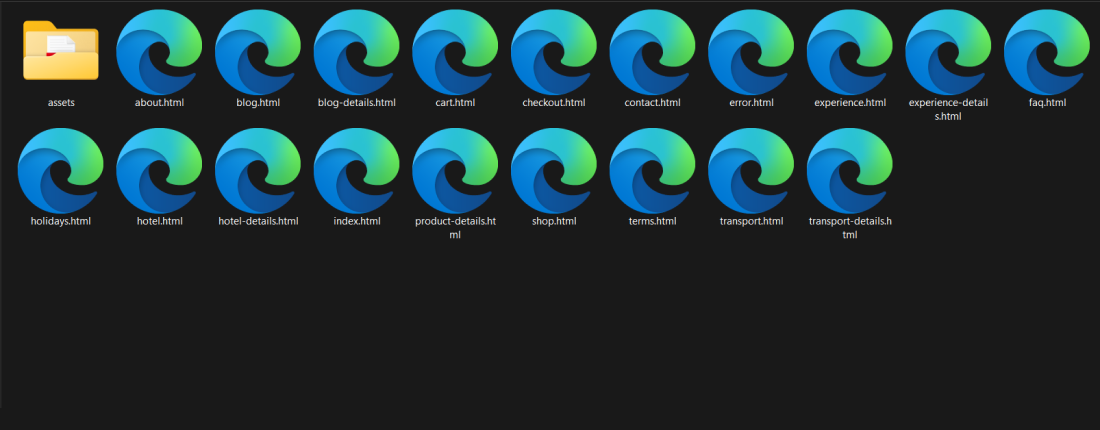
Task: Select the error.html Edge icon
Action: [751, 52]
